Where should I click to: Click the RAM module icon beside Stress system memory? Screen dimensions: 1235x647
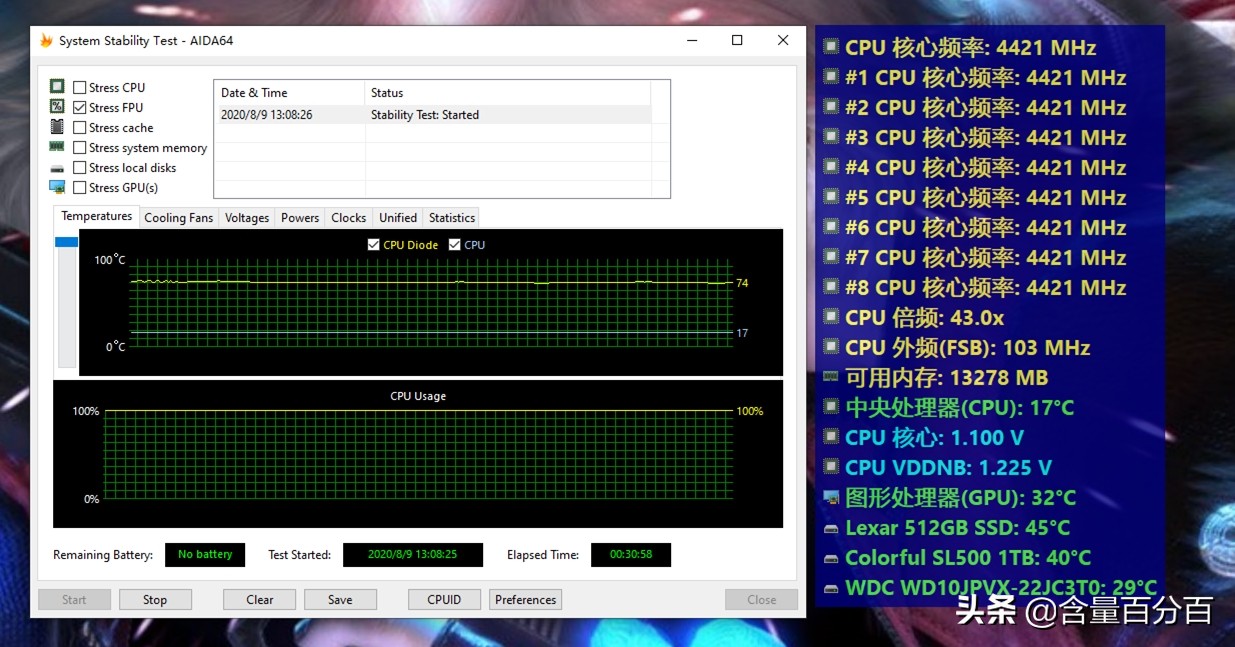pyautogui.click(x=57, y=147)
